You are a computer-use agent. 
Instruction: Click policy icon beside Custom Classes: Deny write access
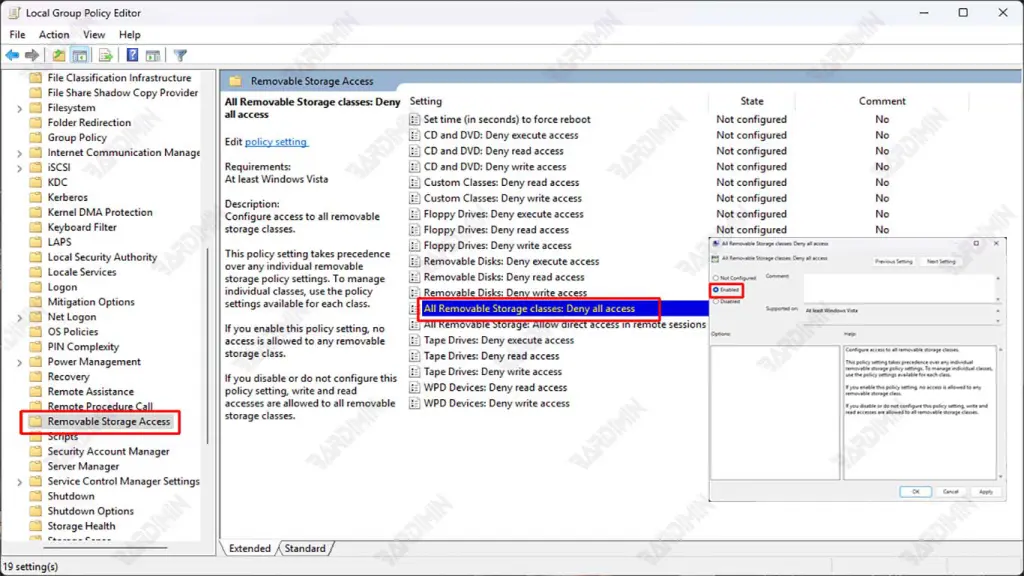pos(415,198)
